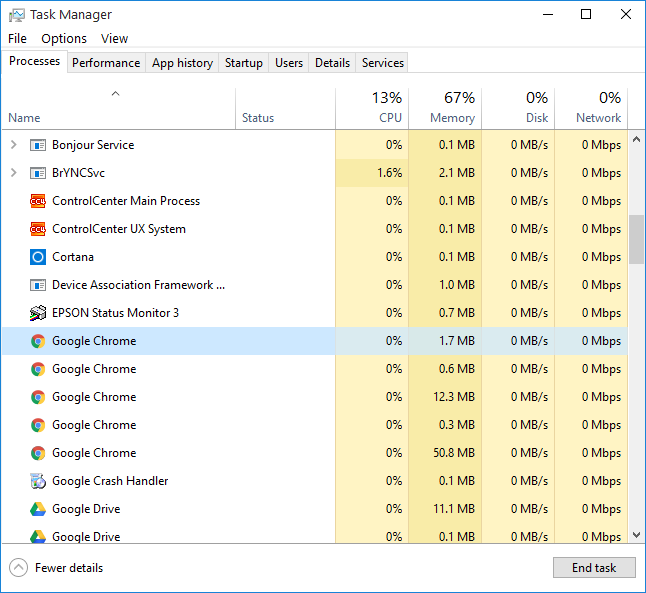This screenshot has height=593, width=646.
Task: Open the File menu
Action: [x=17, y=39]
